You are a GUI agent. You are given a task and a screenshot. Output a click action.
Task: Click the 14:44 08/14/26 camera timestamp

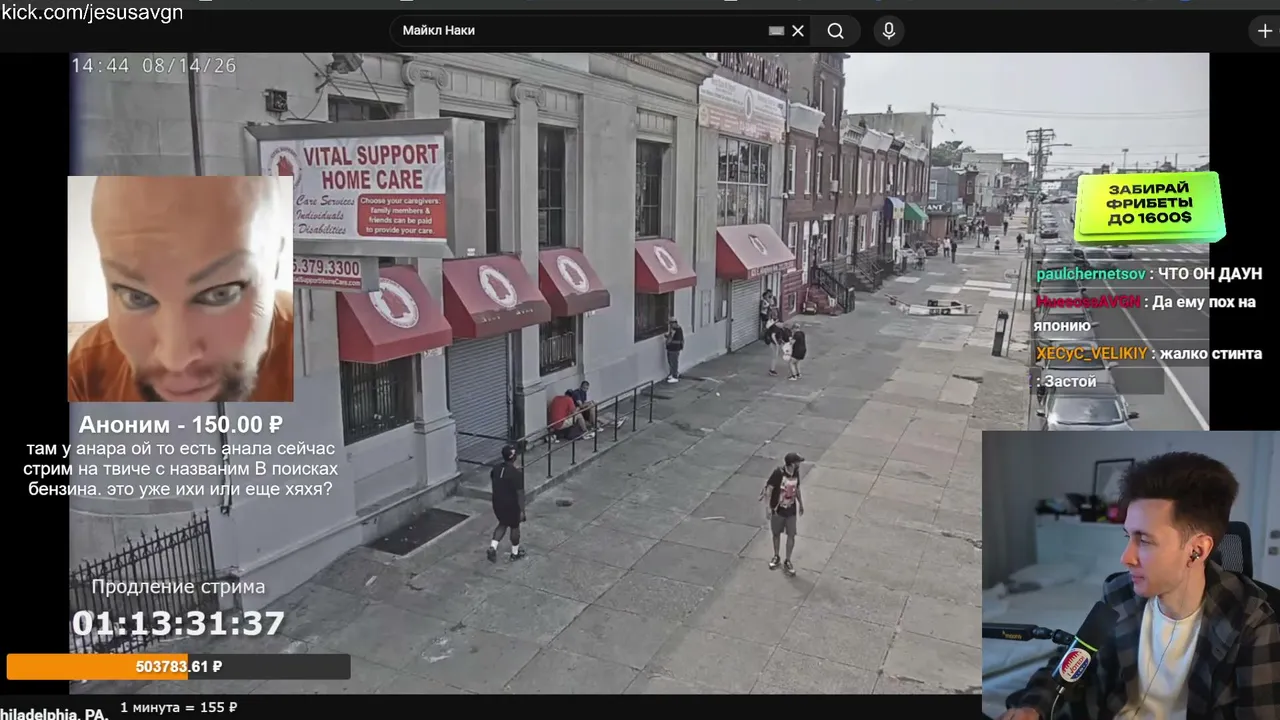(x=154, y=66)
